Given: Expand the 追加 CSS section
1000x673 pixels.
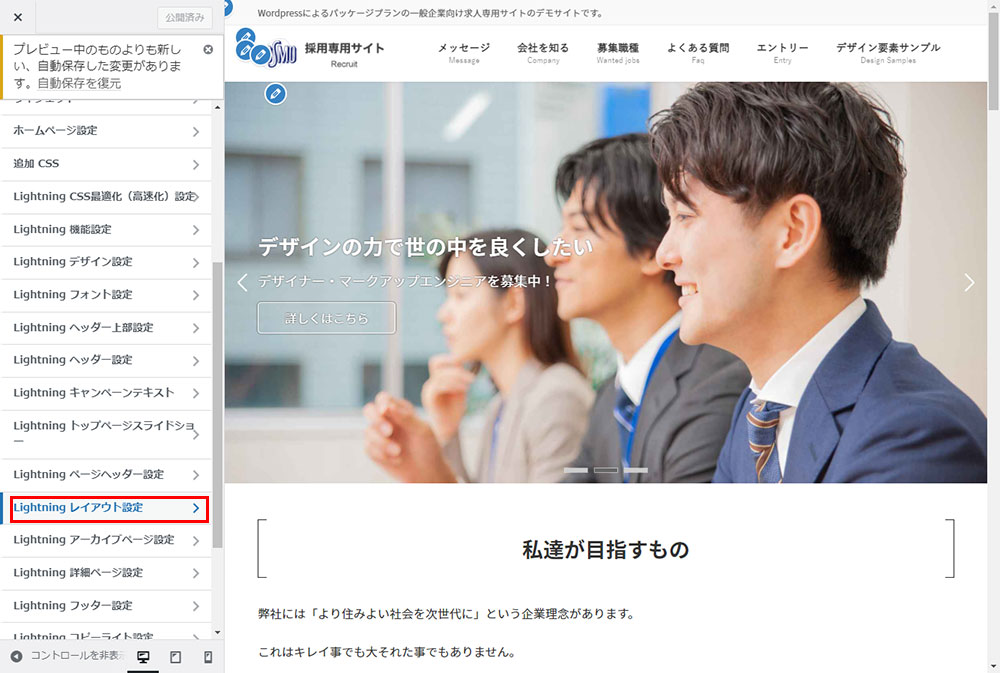Looking at the screenshot, I should (106, 164).
